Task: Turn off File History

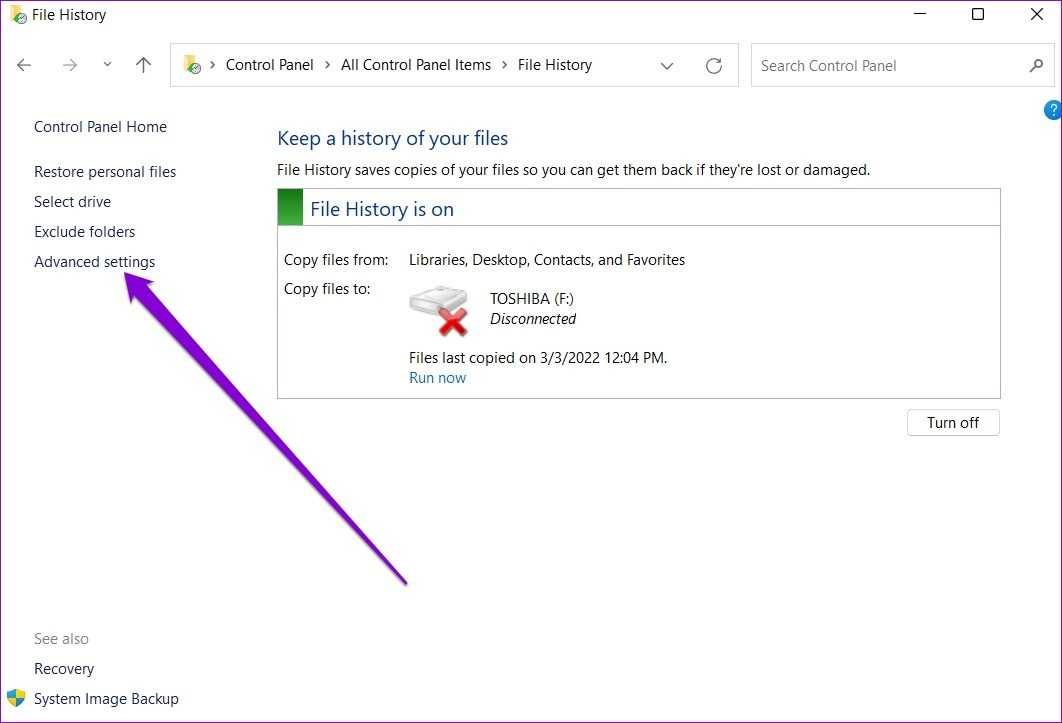Action: (x=952, y=422)
